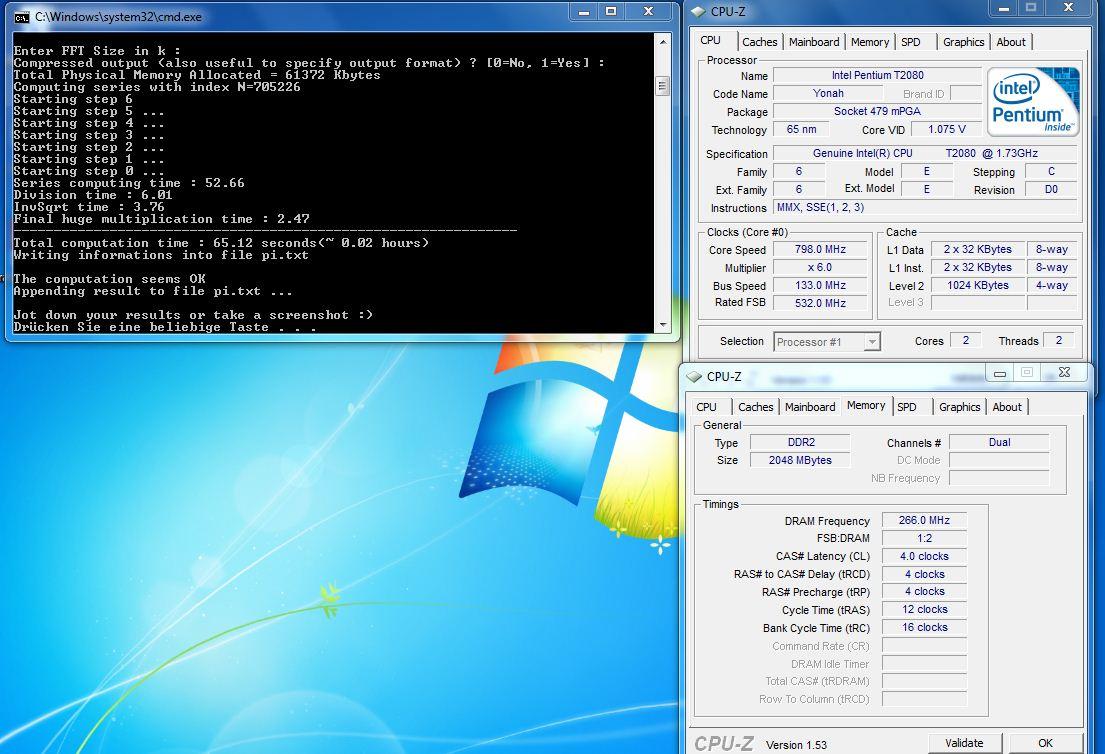Click the DRAM Frequency value '266.0 MHz'
Image resolution: width=1105 pixels, height=754 pixels.
[924, 520]
